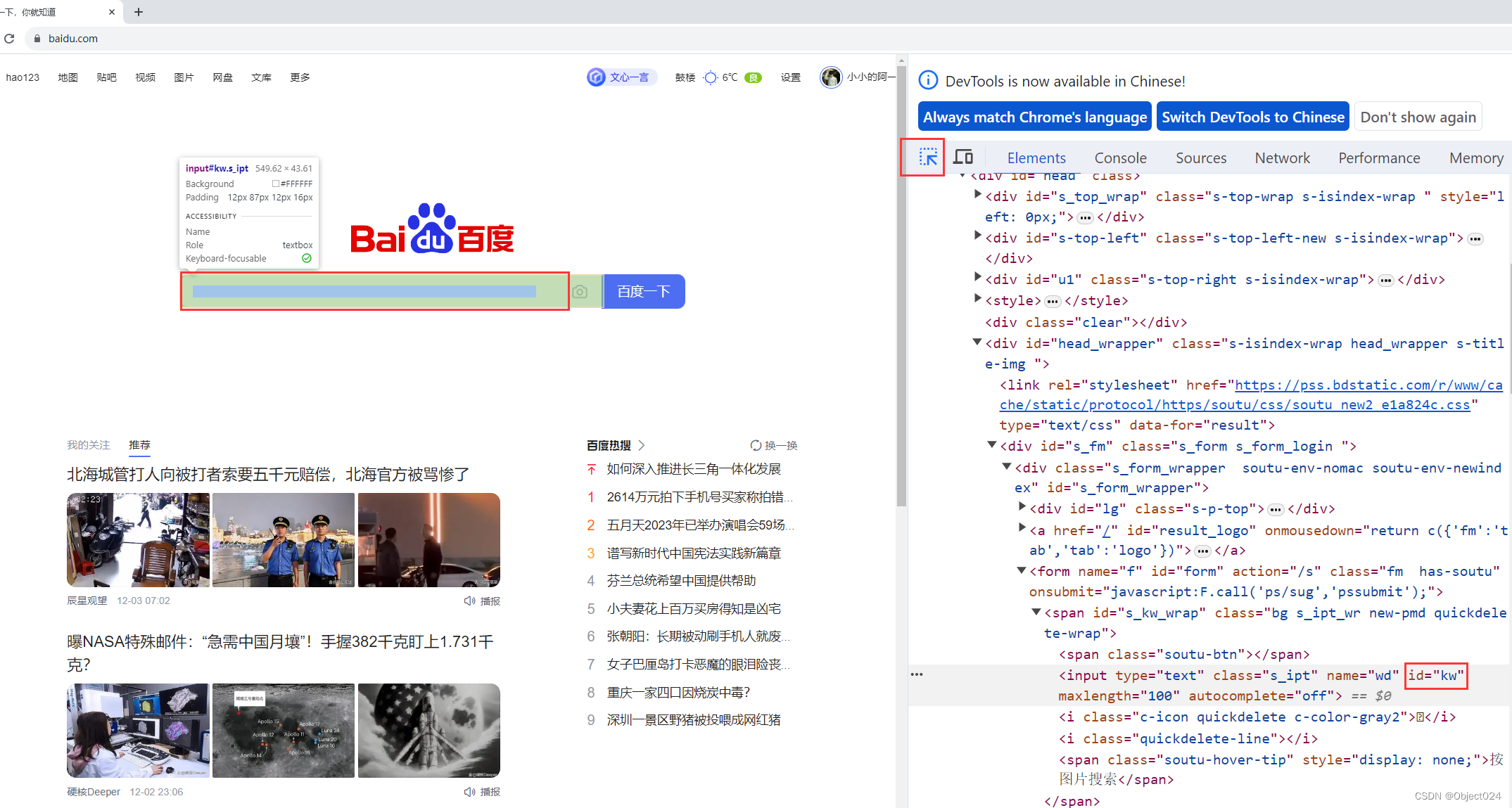Activate the inspect element picker icon

click(x=928, y=157)
